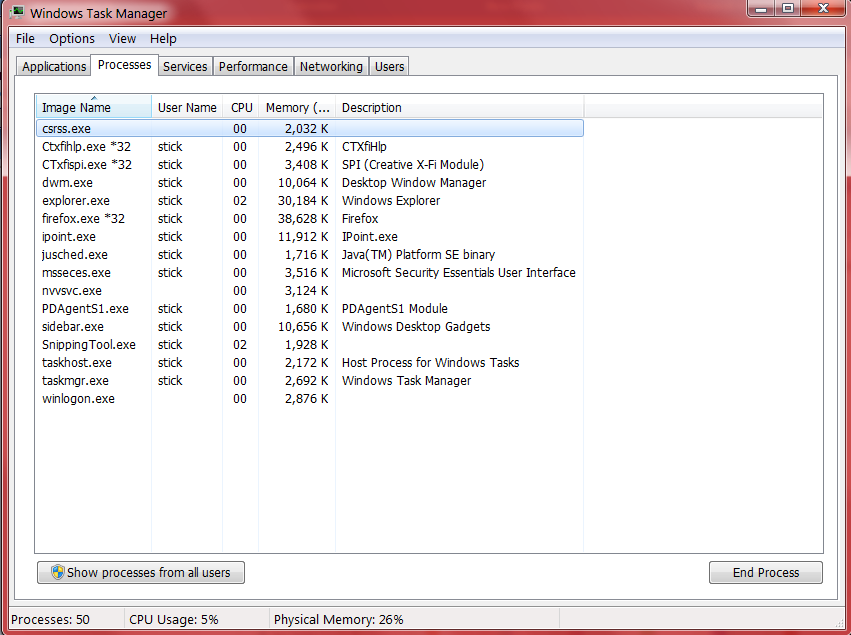Select the explorer.exe process
The image size is (851, 635).
(x=76, y=201)
